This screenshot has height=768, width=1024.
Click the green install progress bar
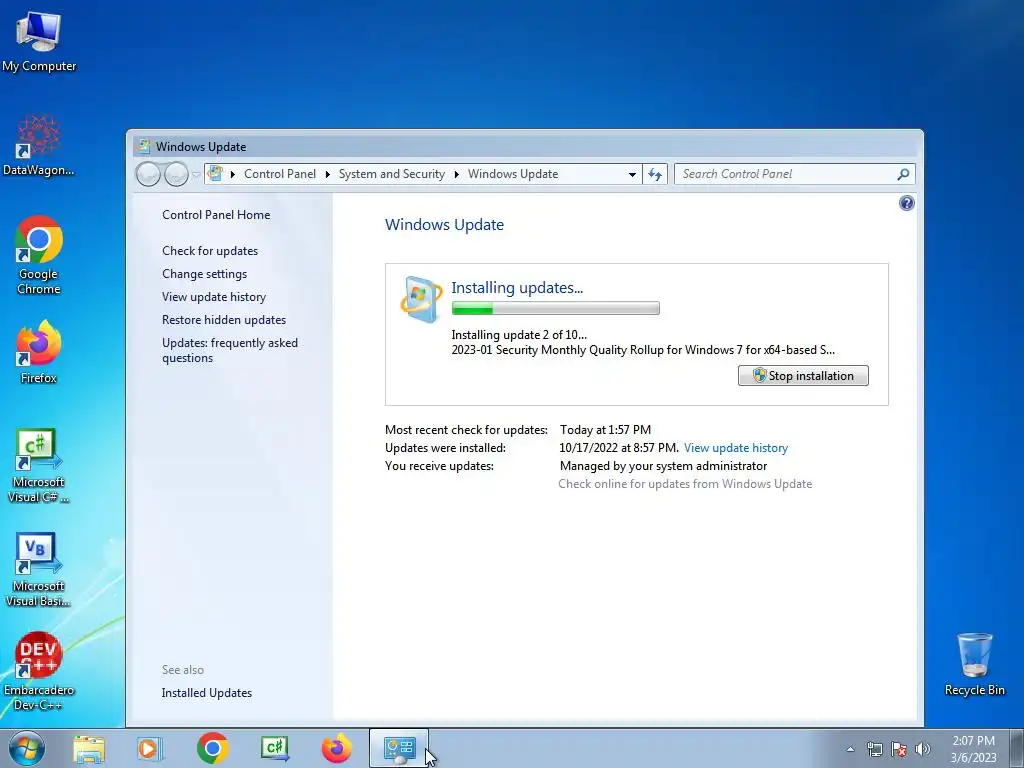pos(555,308)
